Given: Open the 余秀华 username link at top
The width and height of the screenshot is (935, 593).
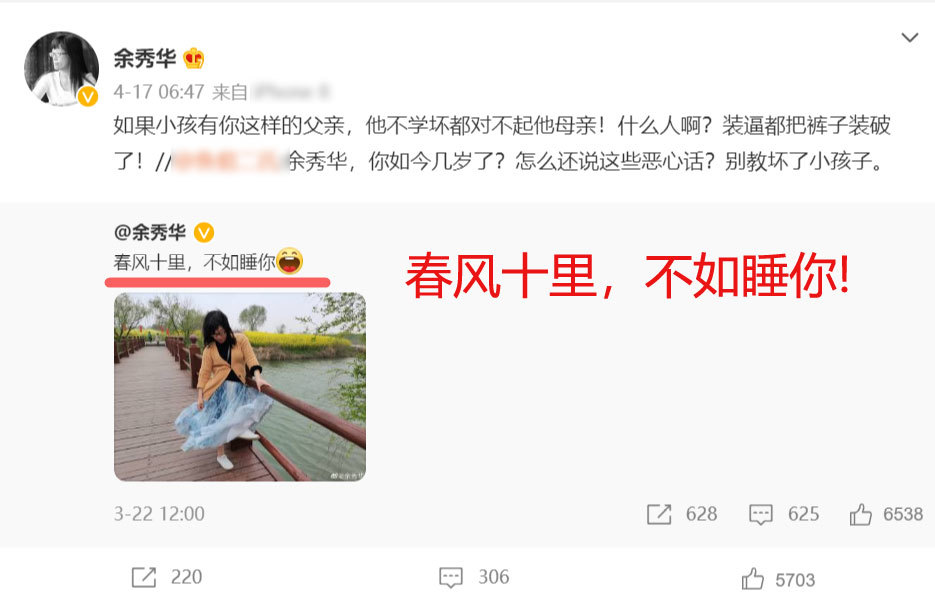Looking at the screenshot, I should tap(145, 58).
